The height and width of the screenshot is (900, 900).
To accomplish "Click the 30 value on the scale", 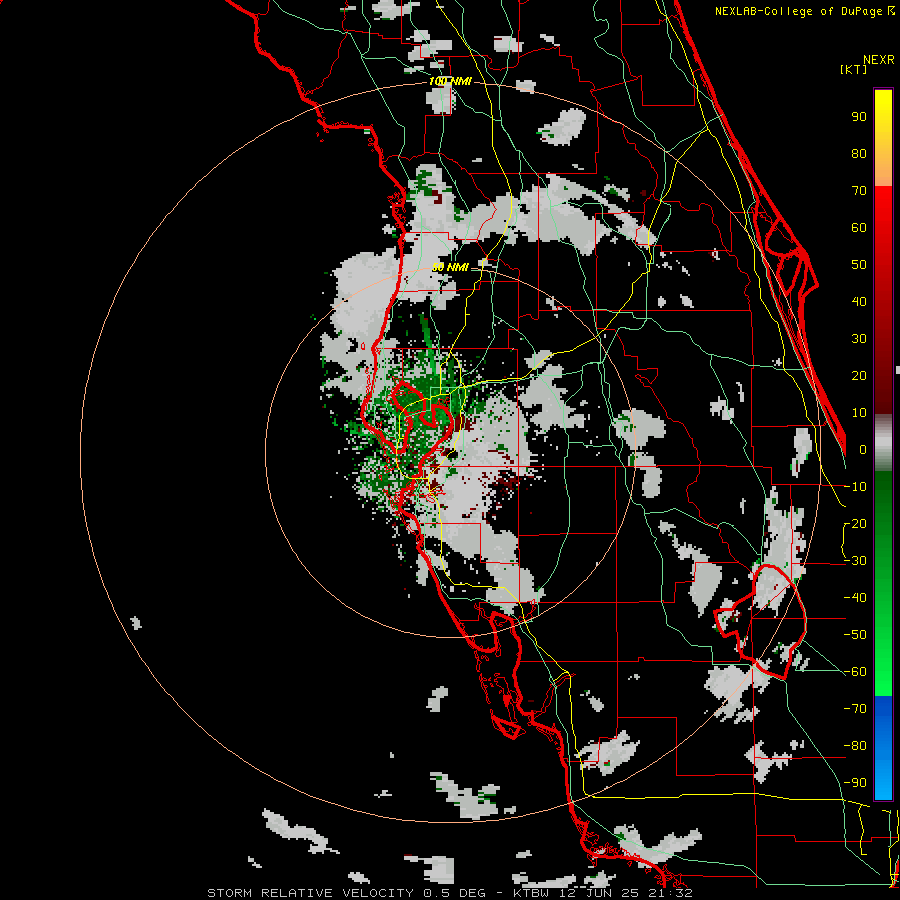I will click(x=859, y=339).
